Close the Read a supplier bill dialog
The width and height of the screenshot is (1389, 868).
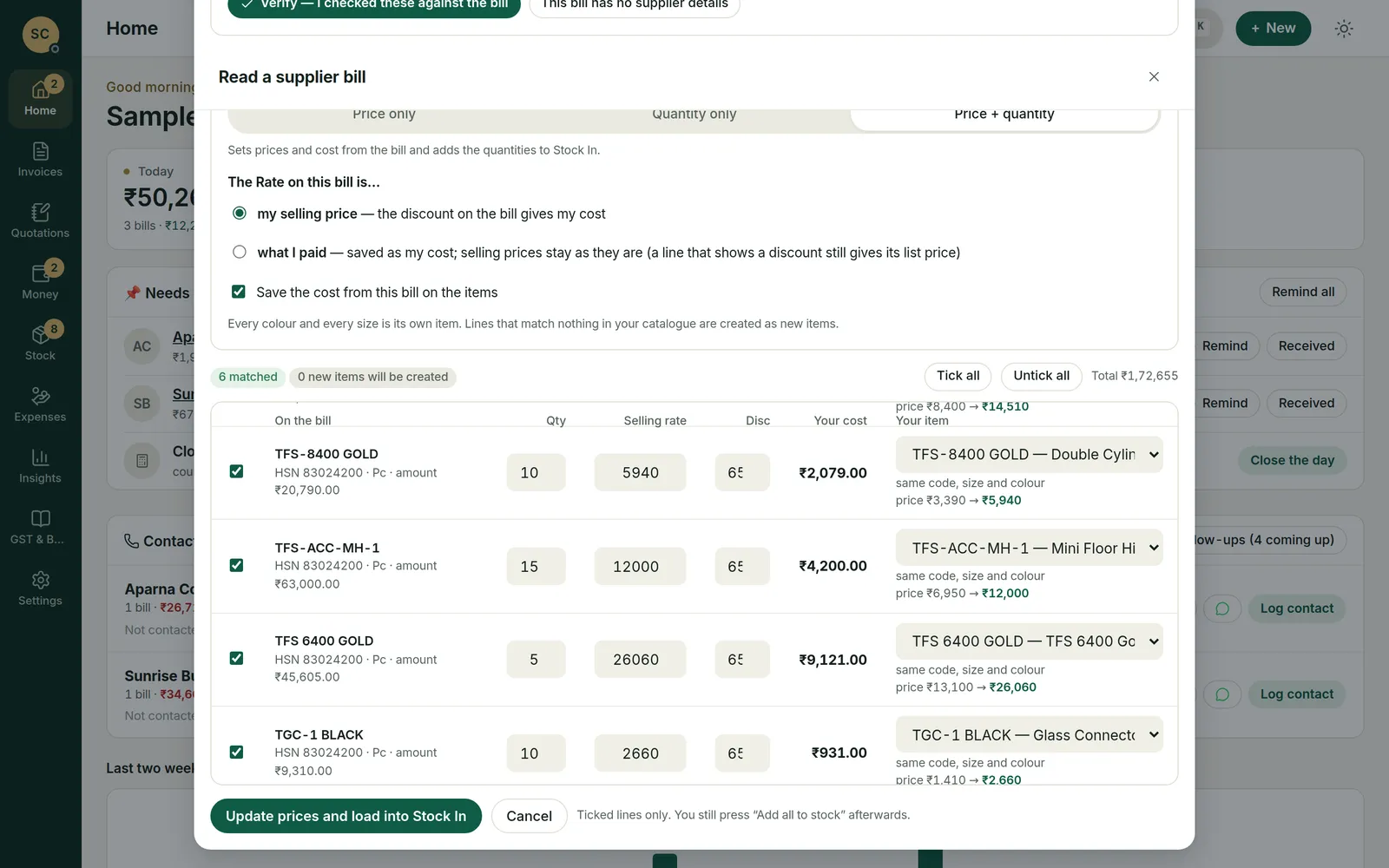1154,76
